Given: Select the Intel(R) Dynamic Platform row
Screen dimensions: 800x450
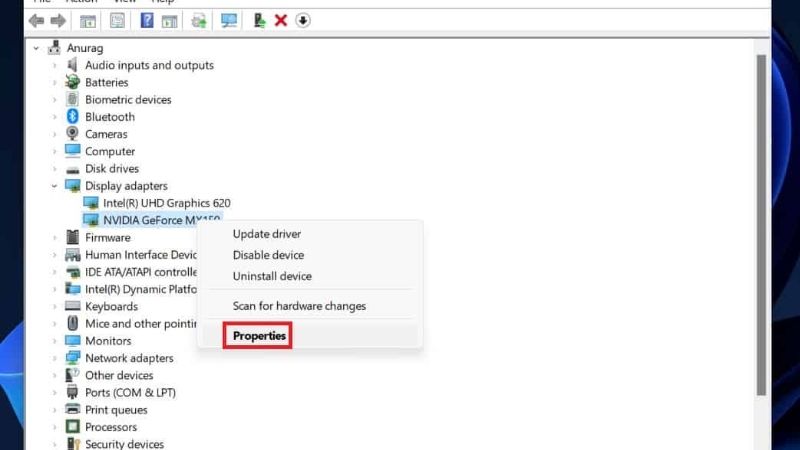Looking at the screenshot, I should point(141,289).
